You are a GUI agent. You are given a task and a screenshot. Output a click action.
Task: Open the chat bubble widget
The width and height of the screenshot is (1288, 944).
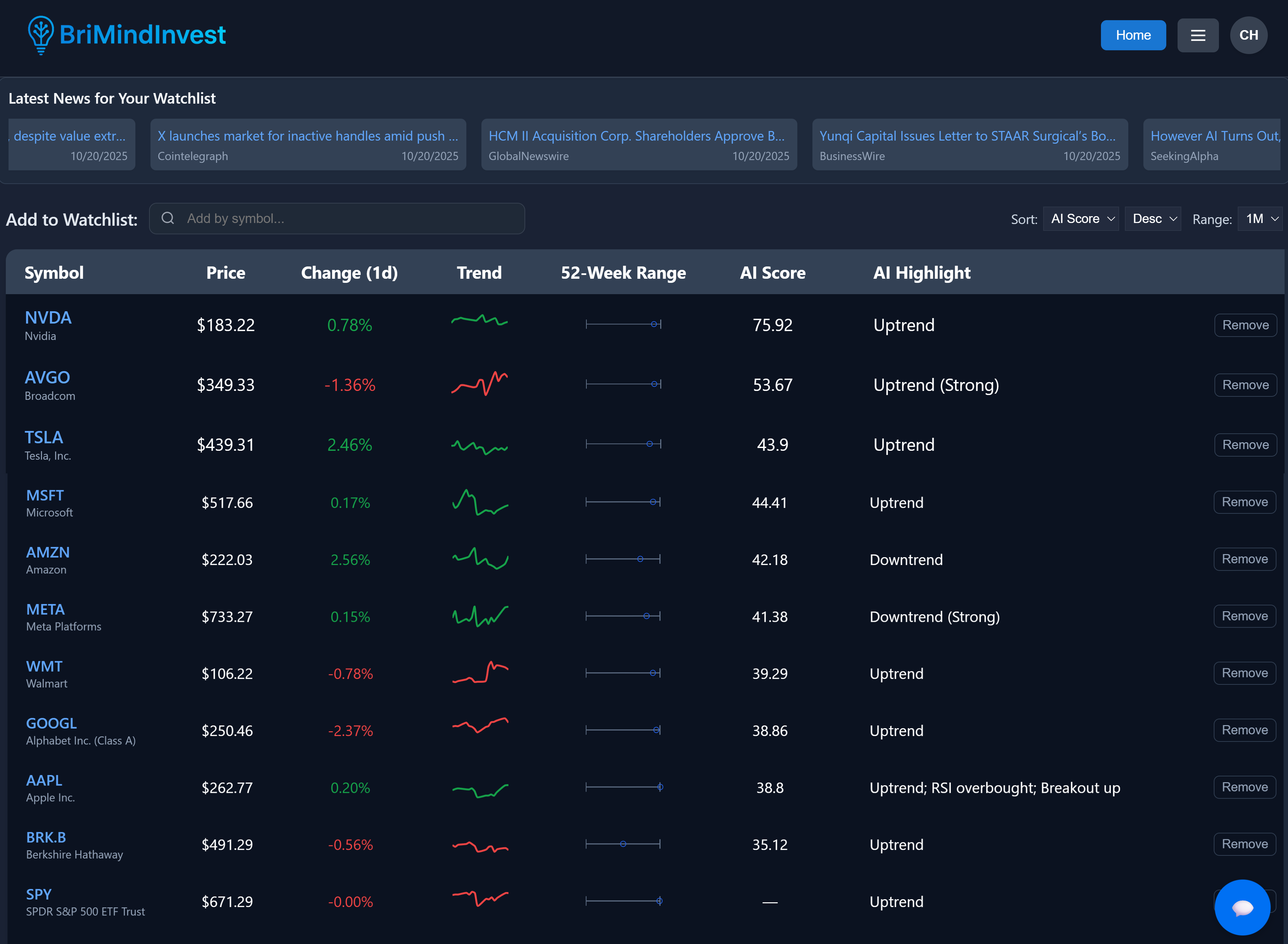[1242, 907]
